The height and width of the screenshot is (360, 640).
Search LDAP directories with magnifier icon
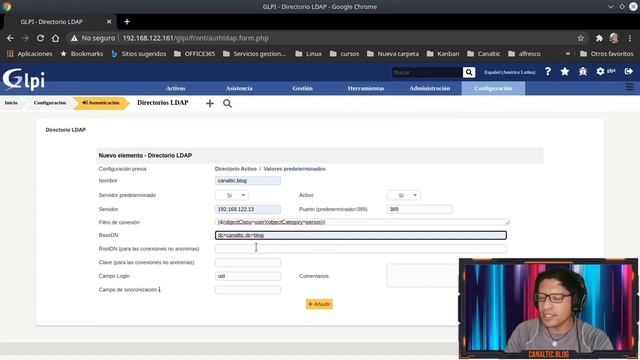[227, 103]
